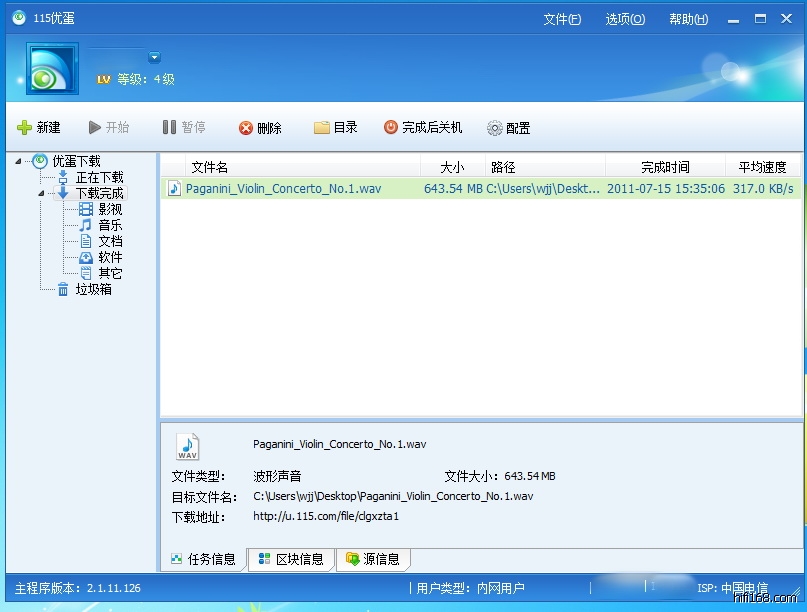Toggle shutdown after completion power icon
This screenshot has width=807, height=612.
[x=391, y=128]
